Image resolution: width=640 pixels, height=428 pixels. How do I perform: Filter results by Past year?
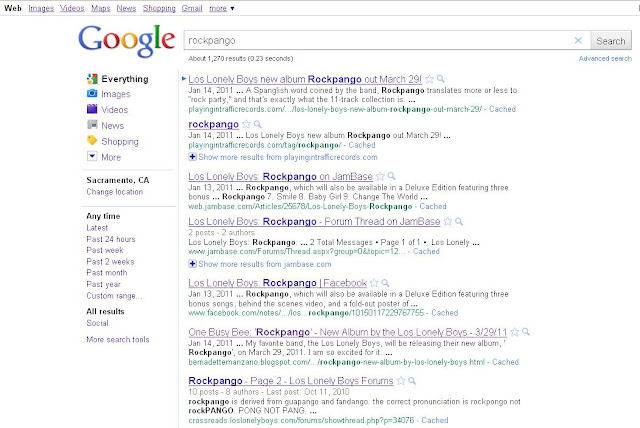(x=103, y=284)
